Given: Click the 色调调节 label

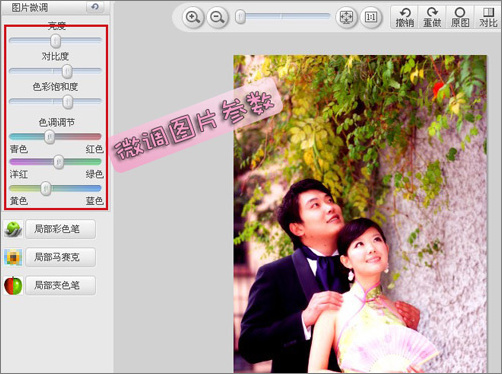Looking at the screenshot, I should pos(56,123).
